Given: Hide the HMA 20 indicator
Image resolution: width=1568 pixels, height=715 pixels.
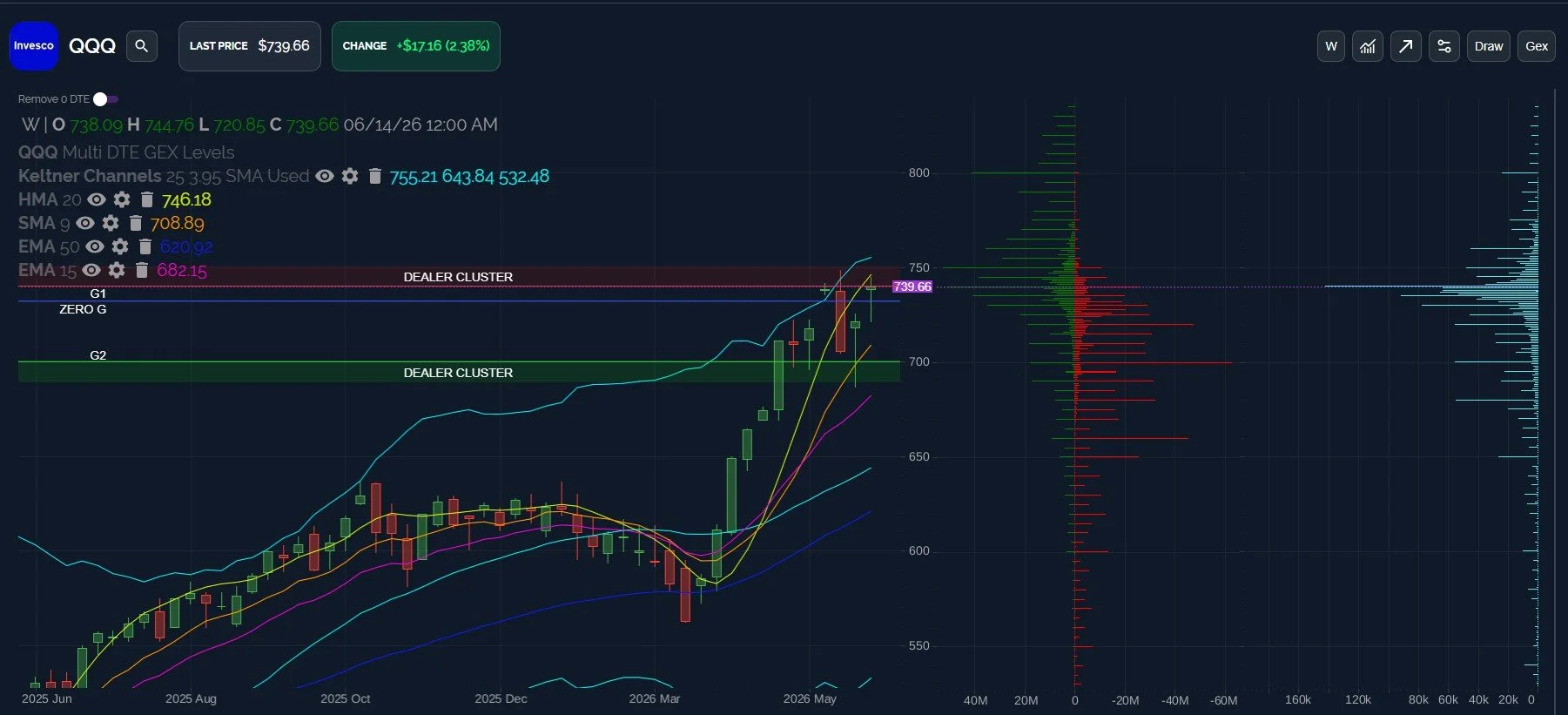Looking at the screenshot, I should 97,199.
